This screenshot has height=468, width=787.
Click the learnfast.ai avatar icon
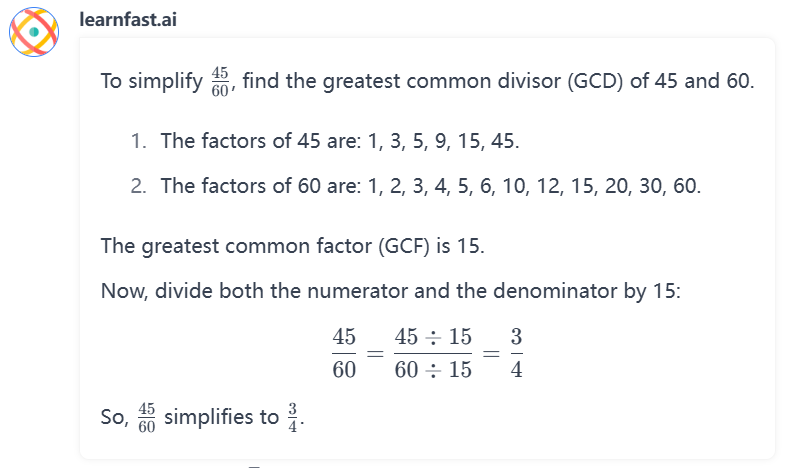(x=34, y=33)
